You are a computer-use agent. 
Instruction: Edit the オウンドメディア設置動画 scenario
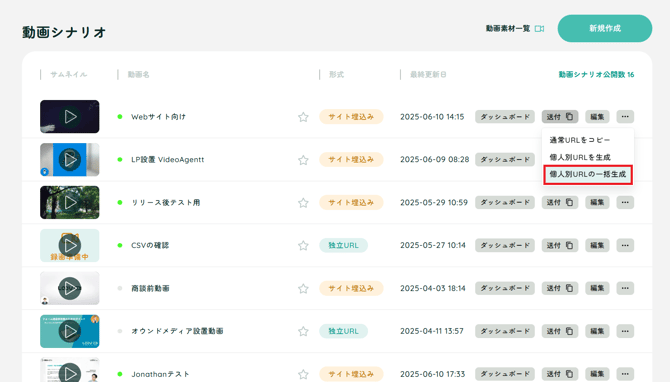pyautogui.click(x=597, y=331)
